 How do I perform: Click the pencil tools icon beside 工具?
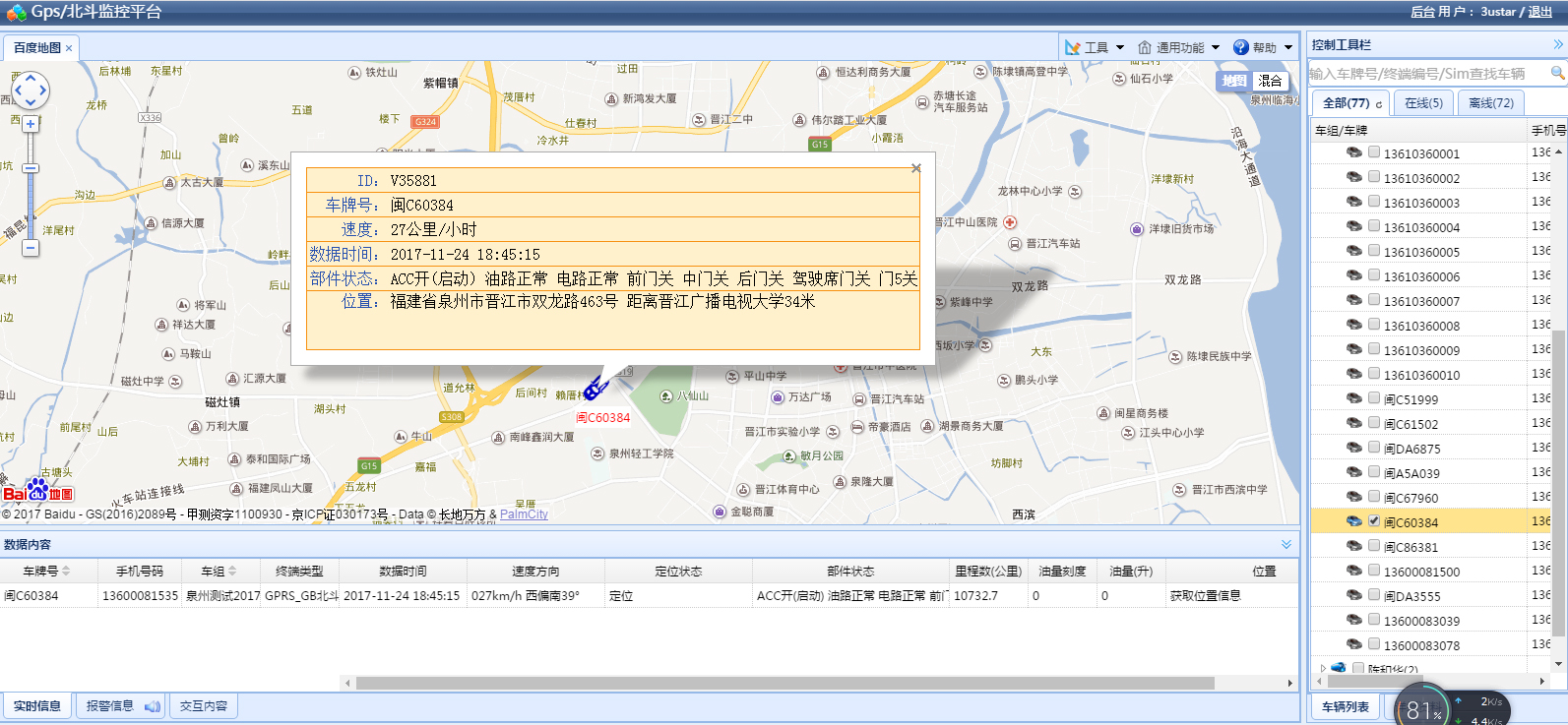[1073, 47]
